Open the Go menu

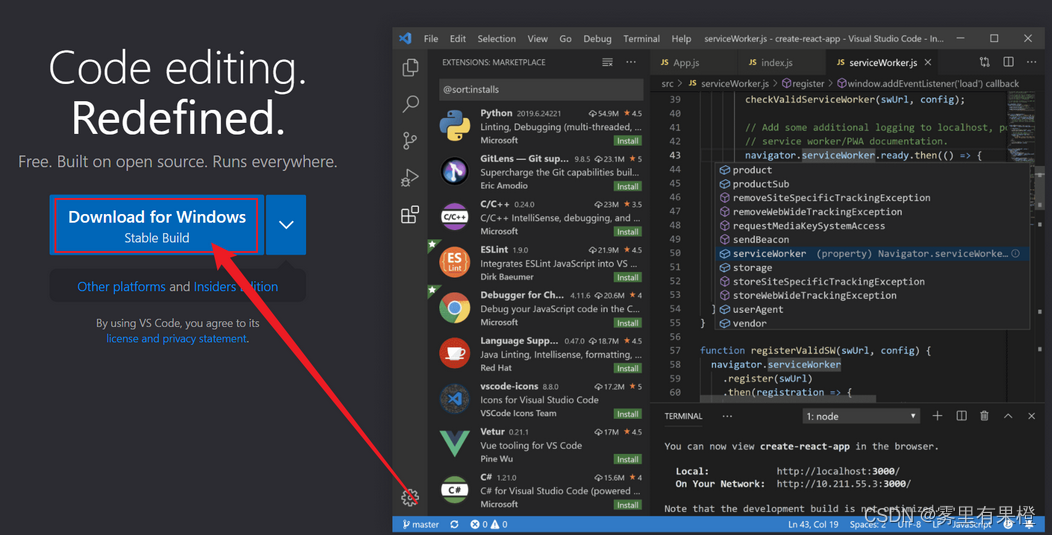(566, 39)
